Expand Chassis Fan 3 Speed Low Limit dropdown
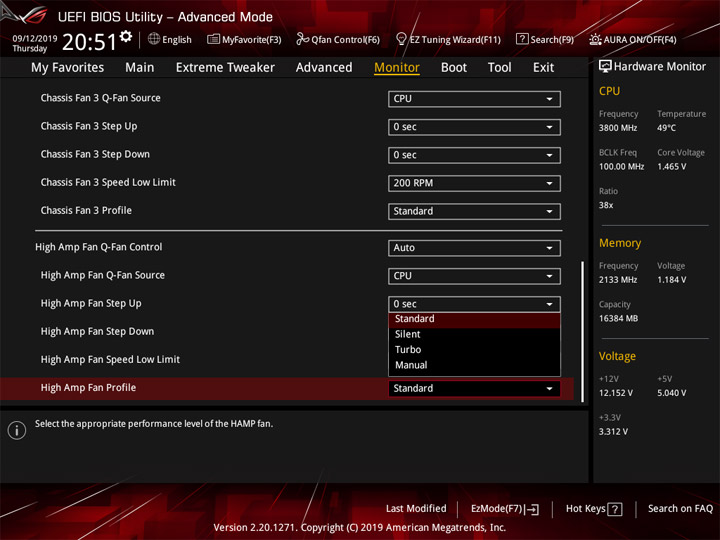Screen dimensions: 720x540 pyautogui.click(x=474, y=183)
